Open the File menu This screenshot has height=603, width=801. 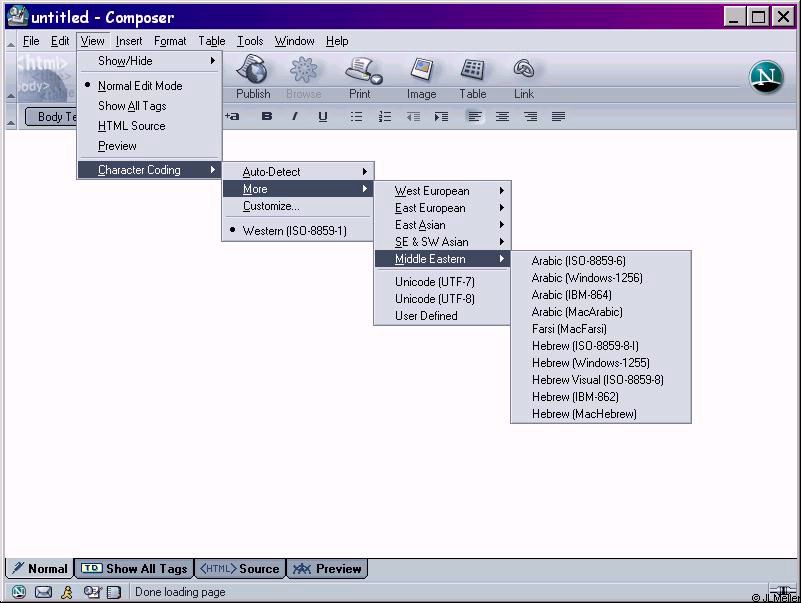tap(31, 41)
